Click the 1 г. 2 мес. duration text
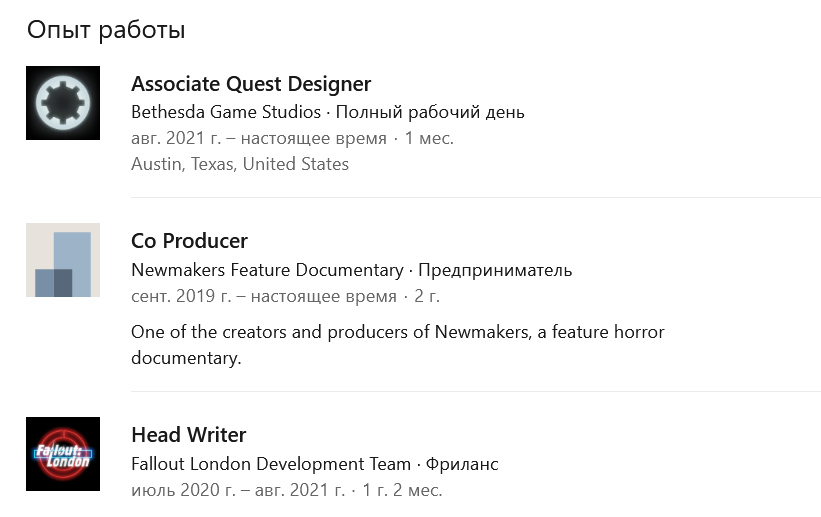Screen dimensions: 821x517 point(402,490)
